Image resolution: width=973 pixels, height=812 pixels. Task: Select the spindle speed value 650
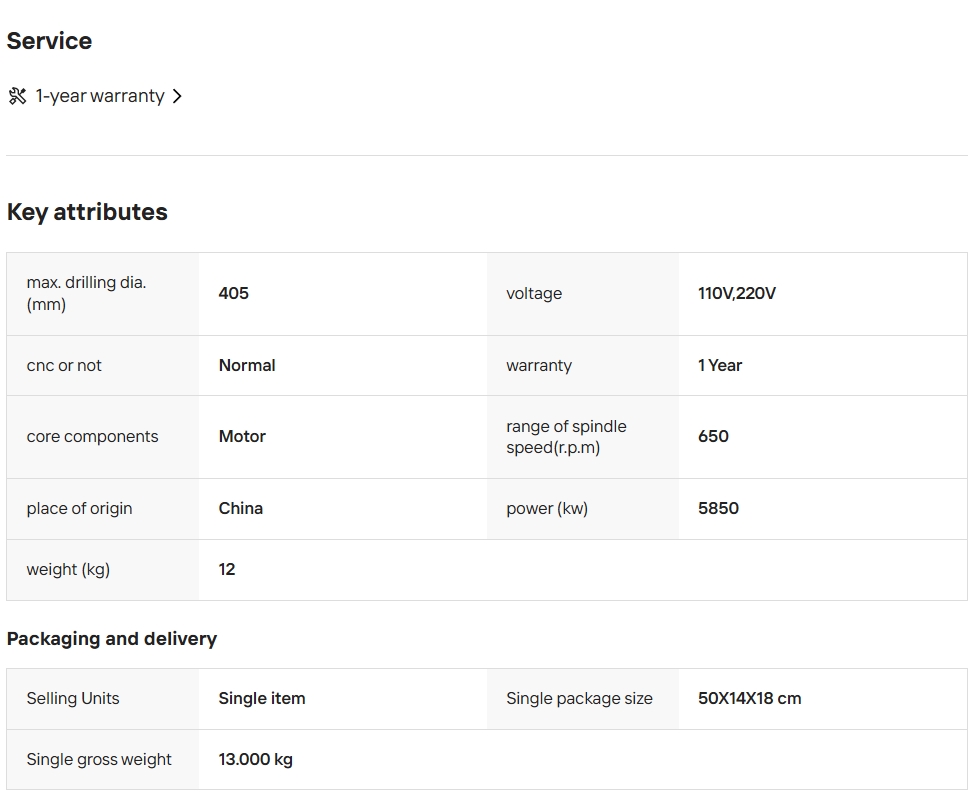[713, 436]
